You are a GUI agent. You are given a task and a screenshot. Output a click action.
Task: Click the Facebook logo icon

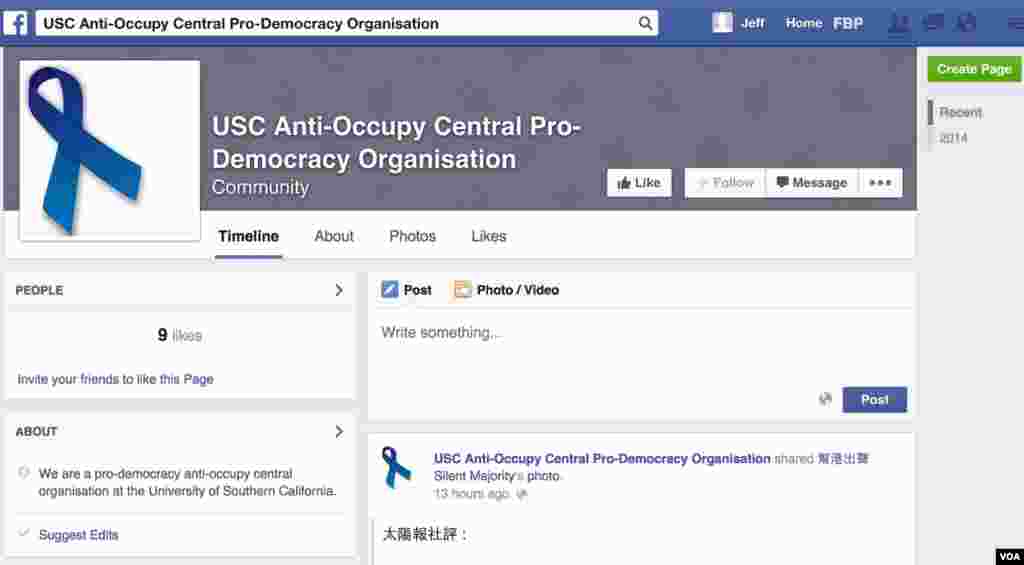tap(15, 23)
